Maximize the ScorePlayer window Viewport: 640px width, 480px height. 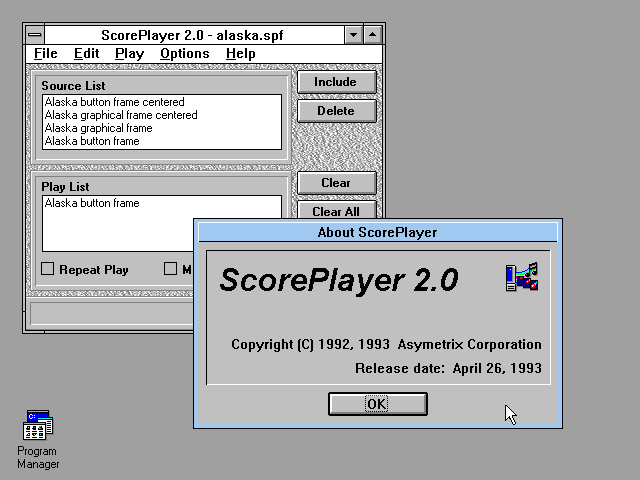[372, 35]
